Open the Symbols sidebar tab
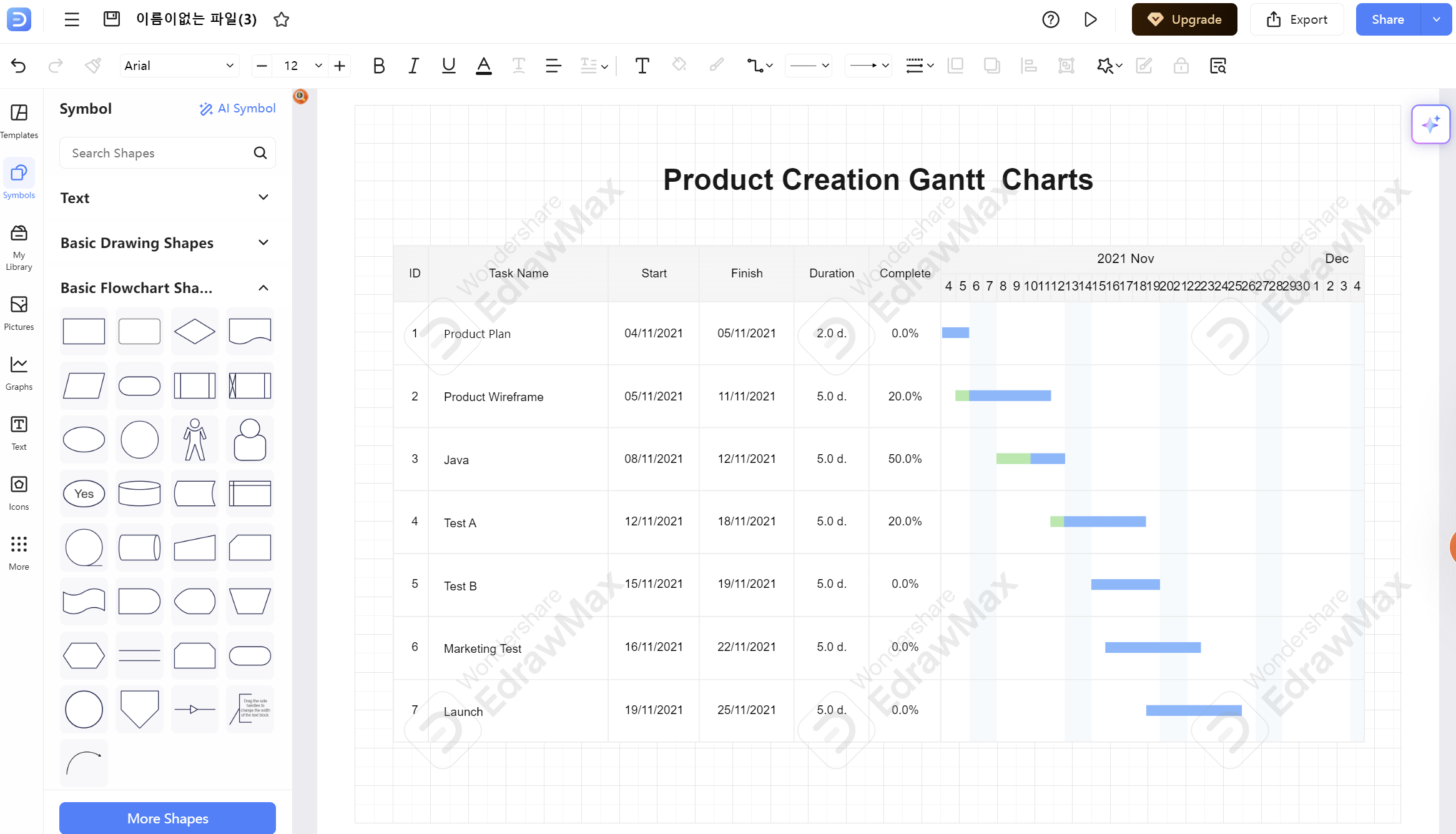The image size is (1456, 834). click(x=19, y=181)
